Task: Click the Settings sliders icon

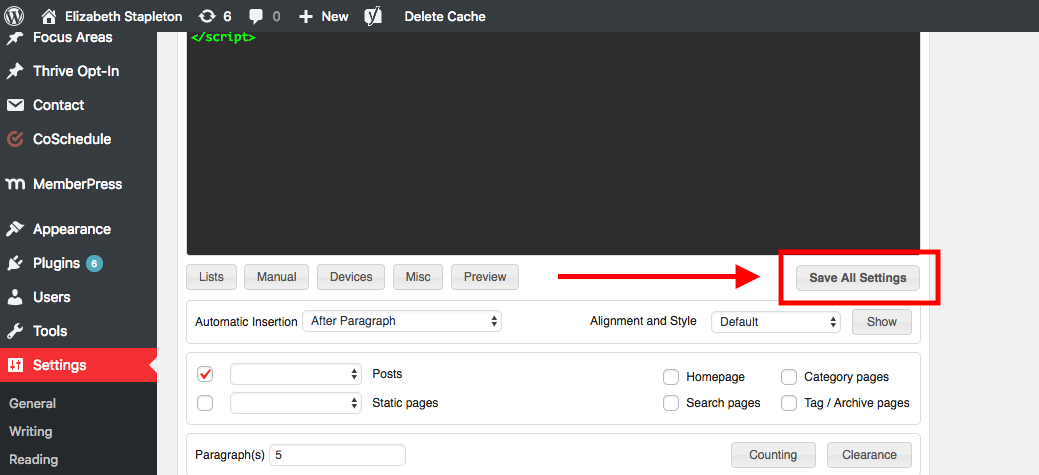Action: [x=15, y=365]
